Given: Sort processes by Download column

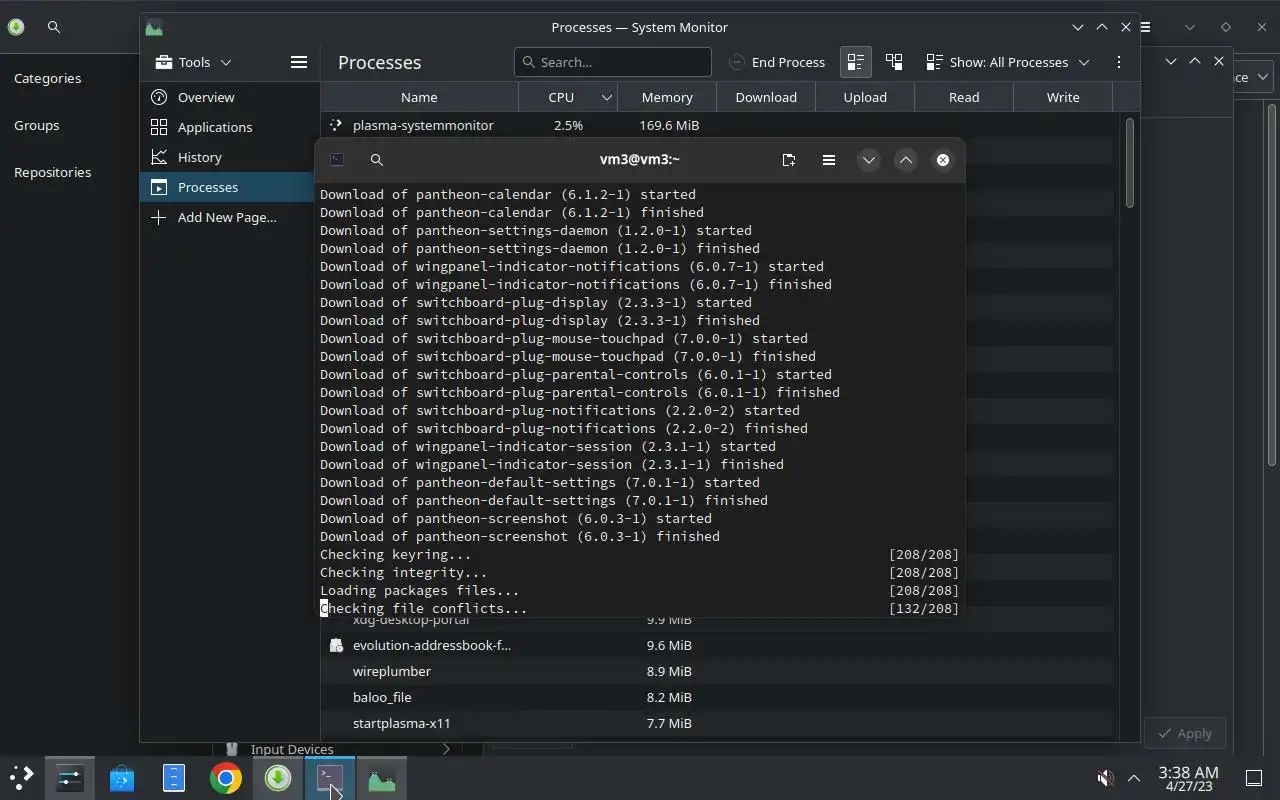Looking at the screenshot, I should [766, 97].
